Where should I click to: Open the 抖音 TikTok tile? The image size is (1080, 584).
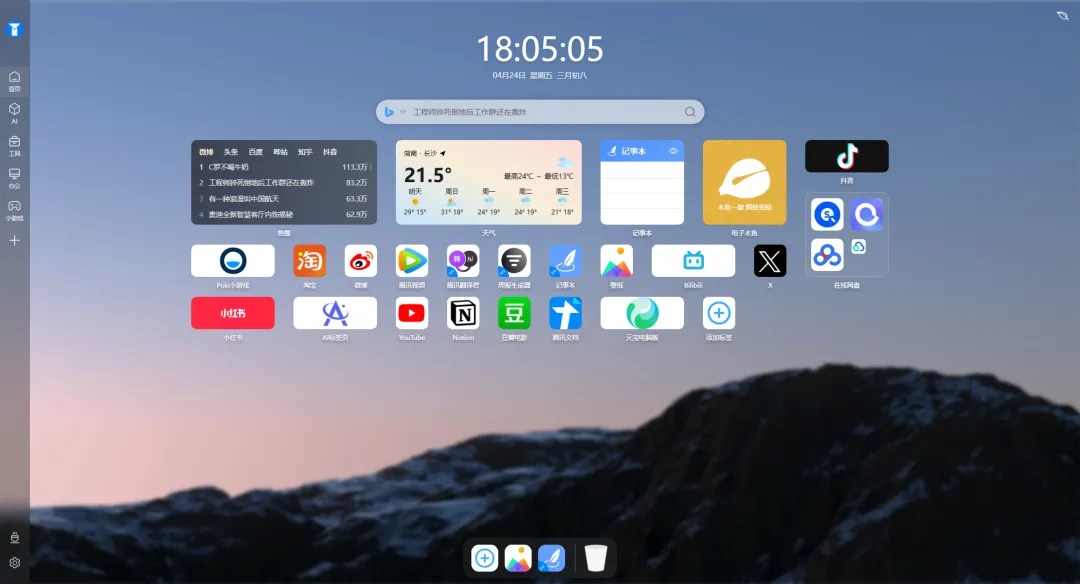pos(847,156)
